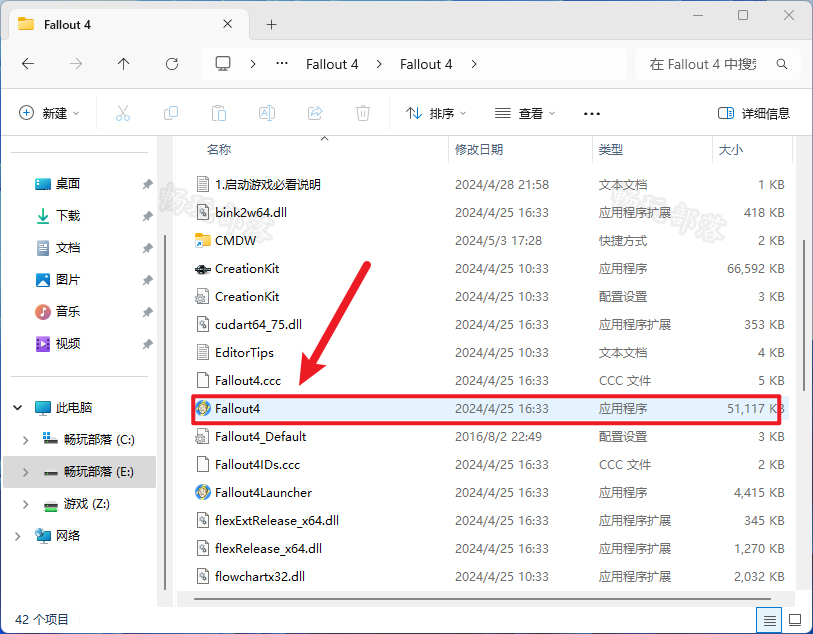Click the Copy icon in toolbar

pos(171,113)
